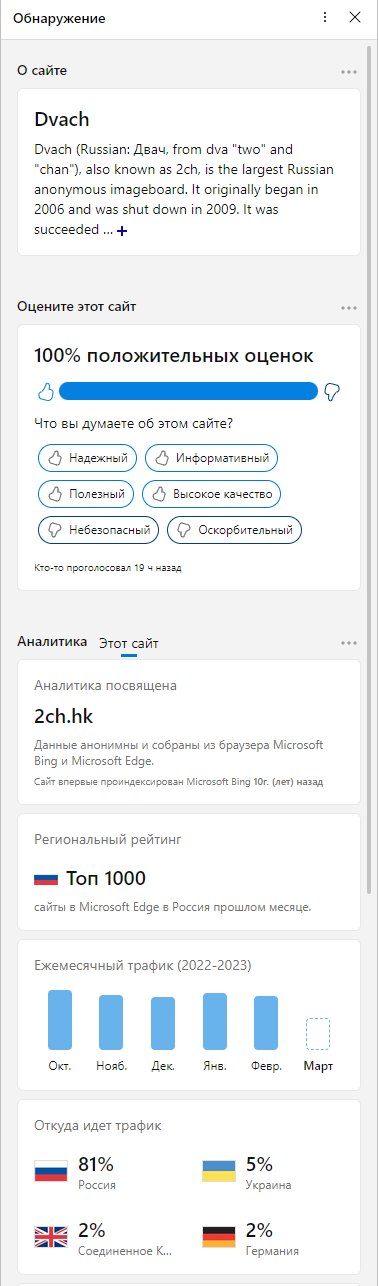Viewport: 378px width, 1286px height.
Task: Select the Этот сайт tab
Action: tap(128, 644)
